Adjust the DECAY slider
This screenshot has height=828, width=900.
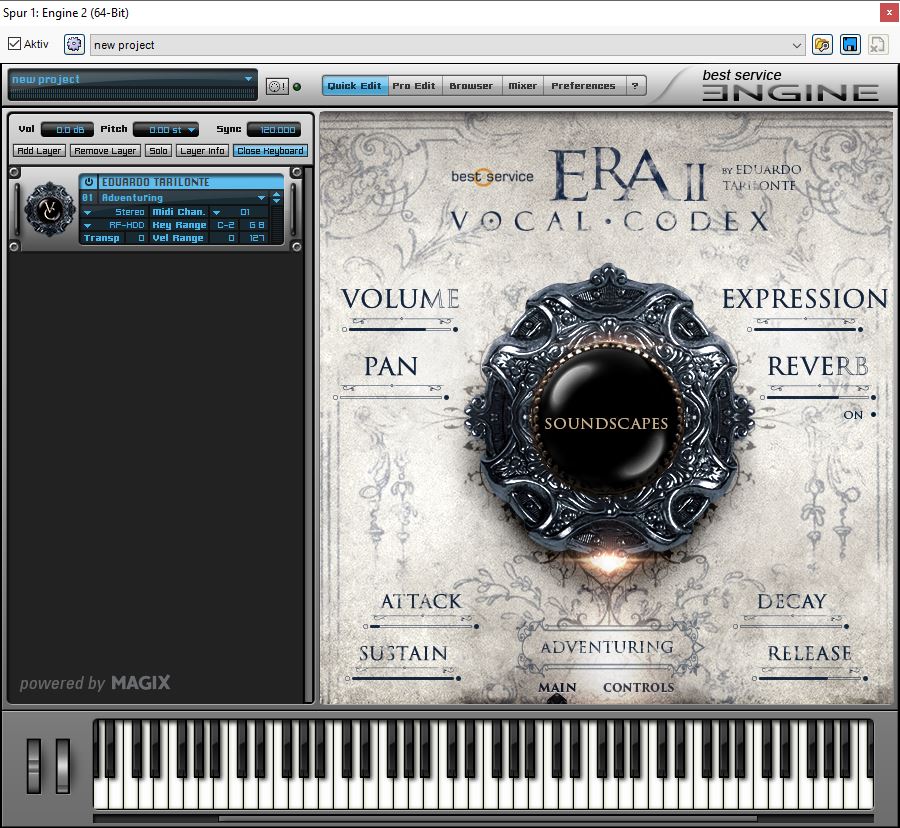click(x=791, y=626)
